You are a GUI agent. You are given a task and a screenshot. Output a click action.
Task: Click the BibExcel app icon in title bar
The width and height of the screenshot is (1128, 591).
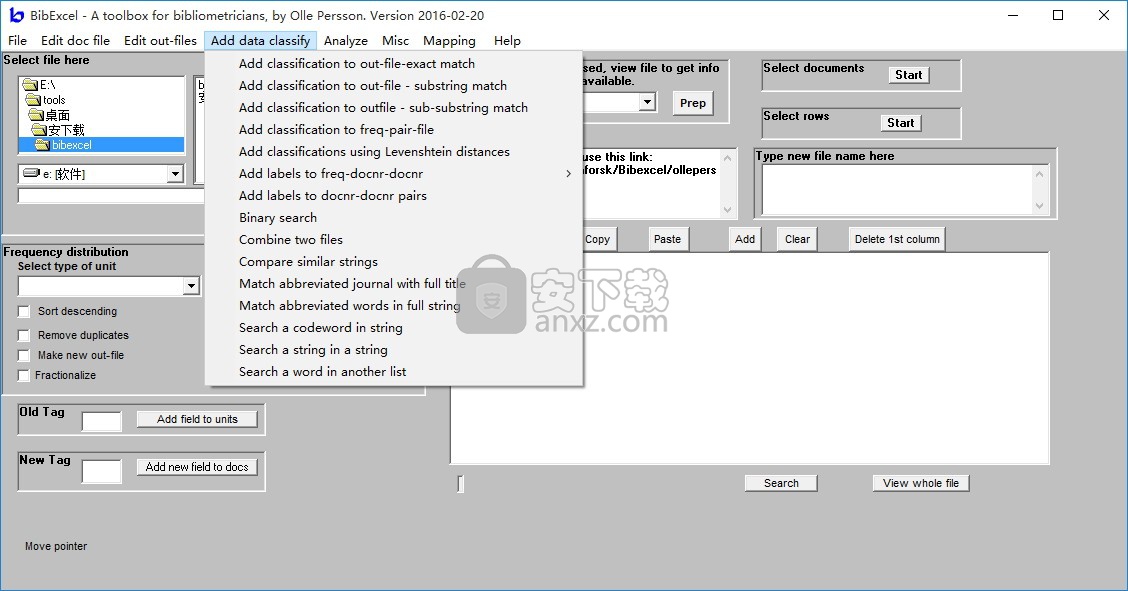coord(16,15)
